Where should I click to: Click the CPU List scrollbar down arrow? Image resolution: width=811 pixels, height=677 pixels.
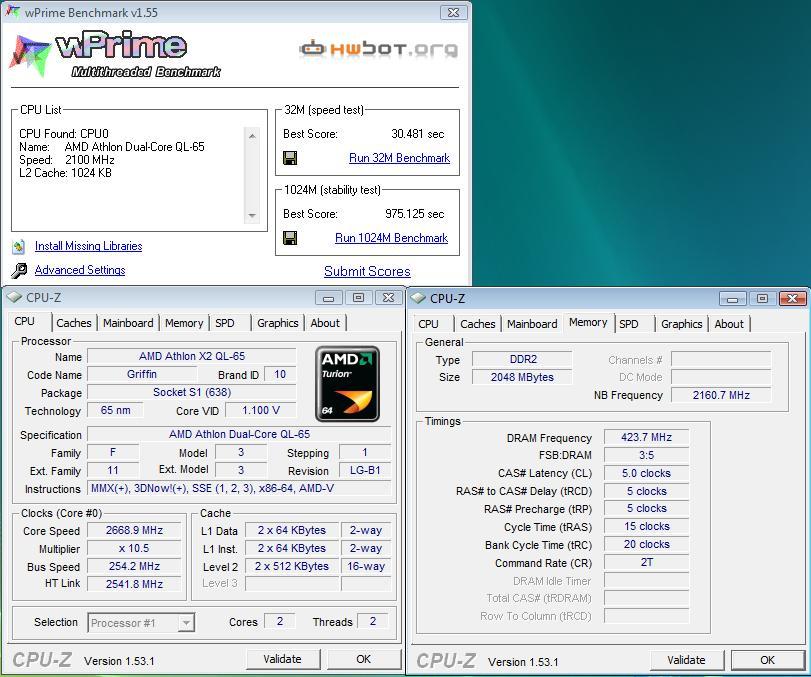pos(252,215)
